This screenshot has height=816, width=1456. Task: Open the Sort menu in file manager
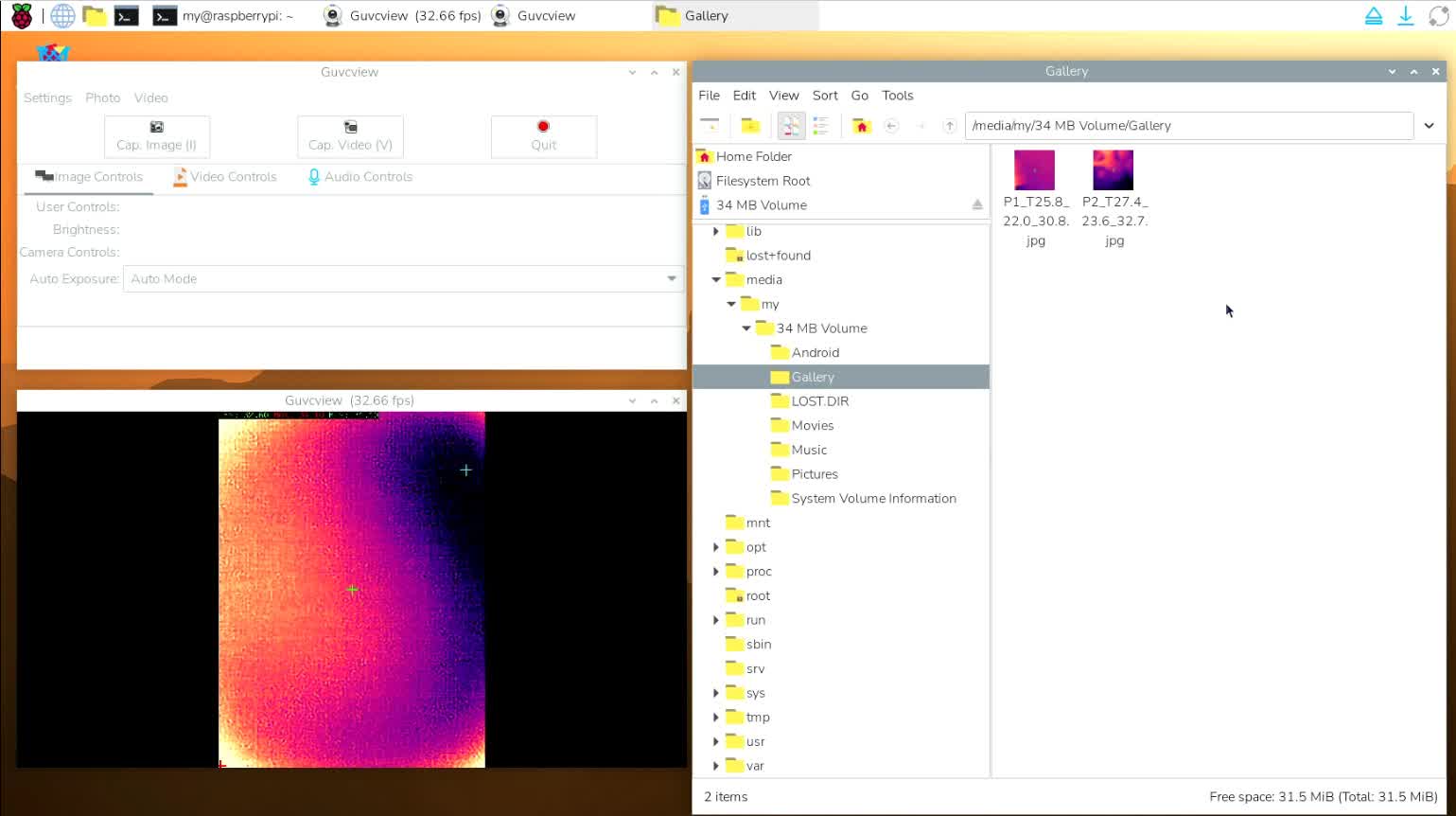(825, 96)
